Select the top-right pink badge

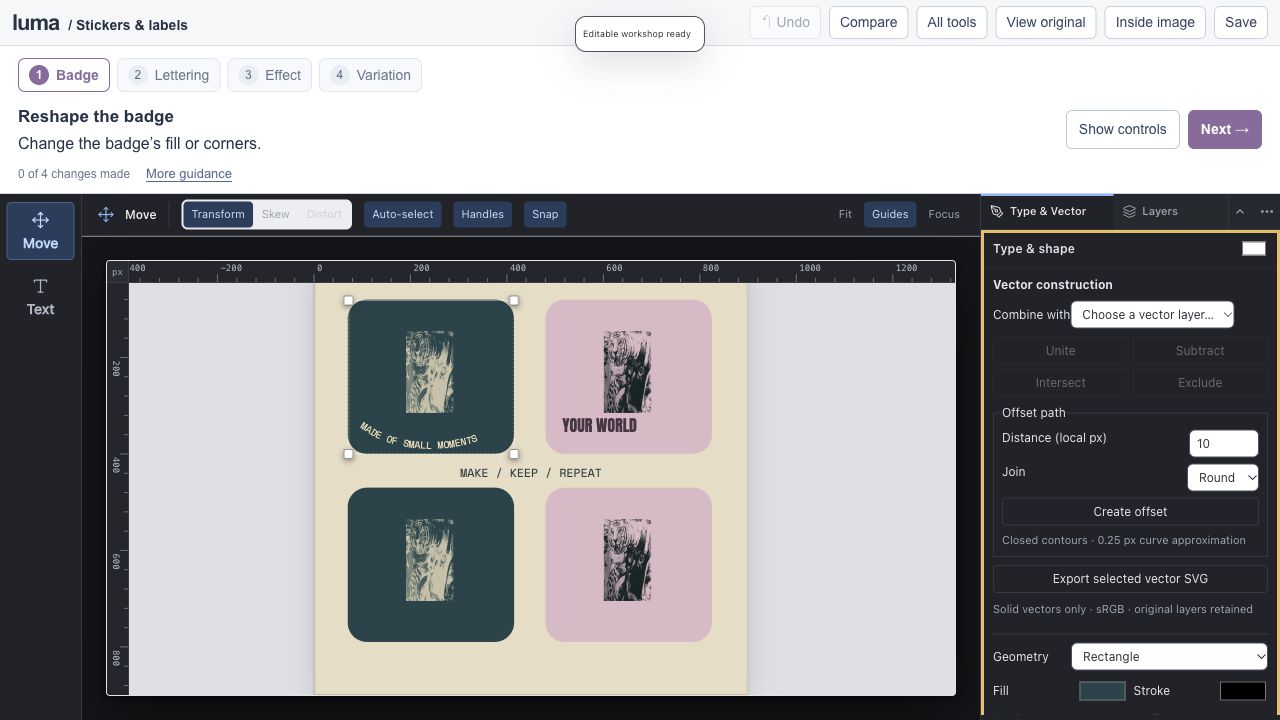(x=628, y=376)
